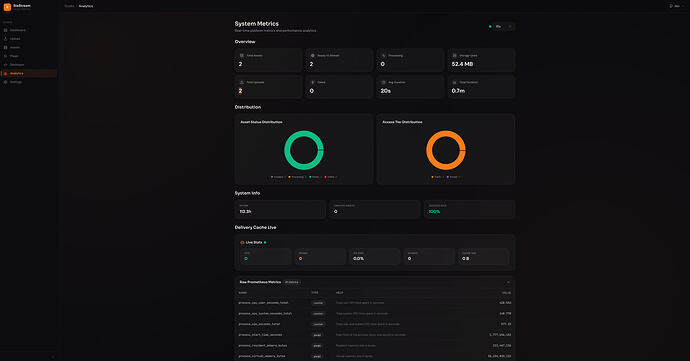The height and width of the screenshot is (361, 690).
Task: Click the Failed card icon
Action: [312, 82]
